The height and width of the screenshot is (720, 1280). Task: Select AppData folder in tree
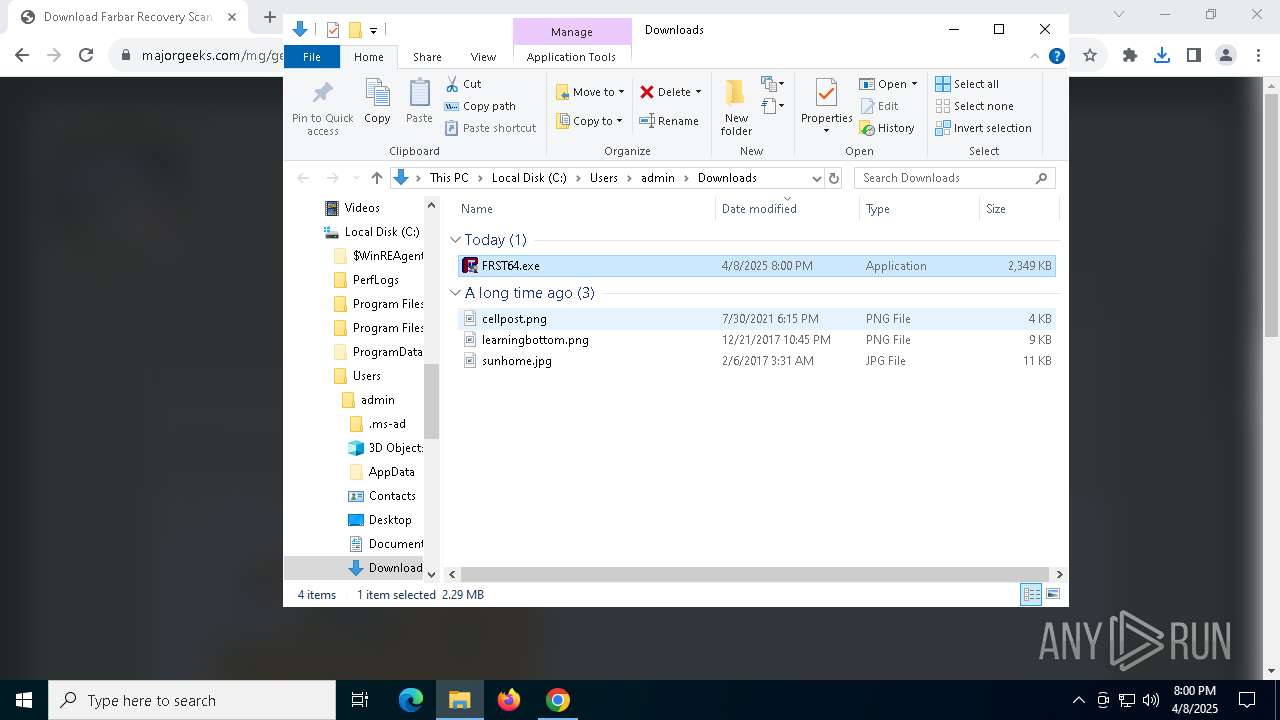(x=391, y=472)
